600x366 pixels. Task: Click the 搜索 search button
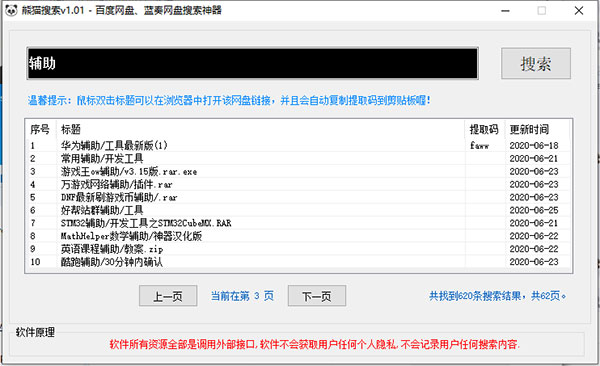(536, 64)
